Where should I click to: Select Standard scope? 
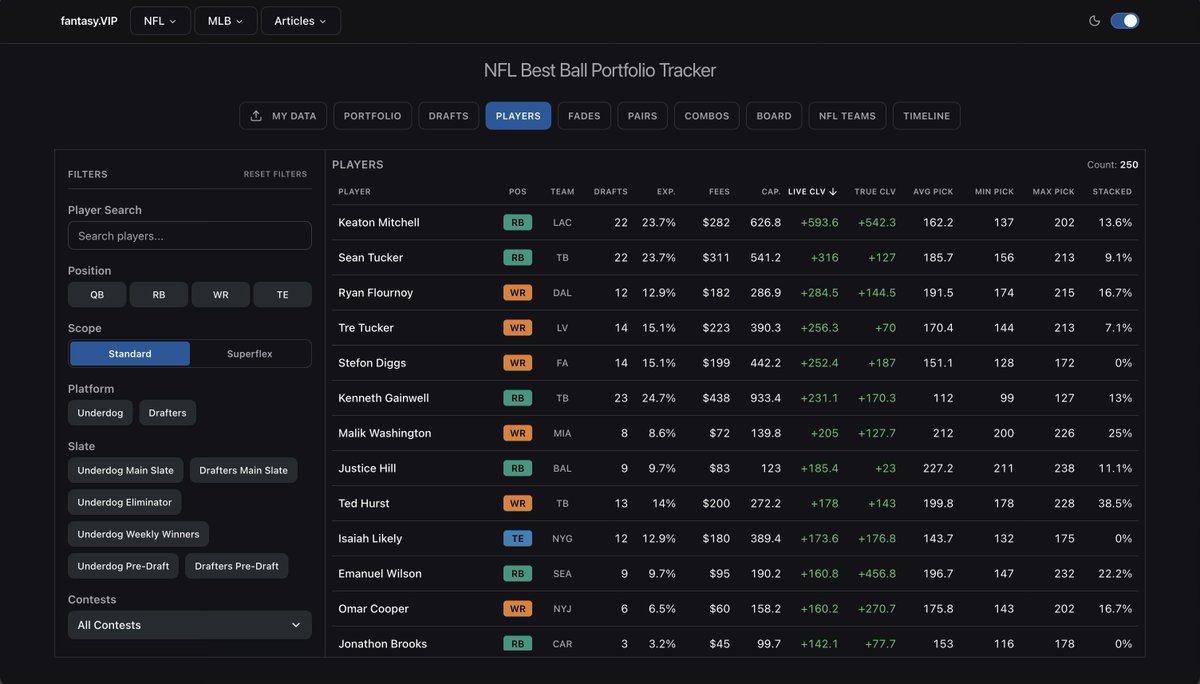(130, 354)
